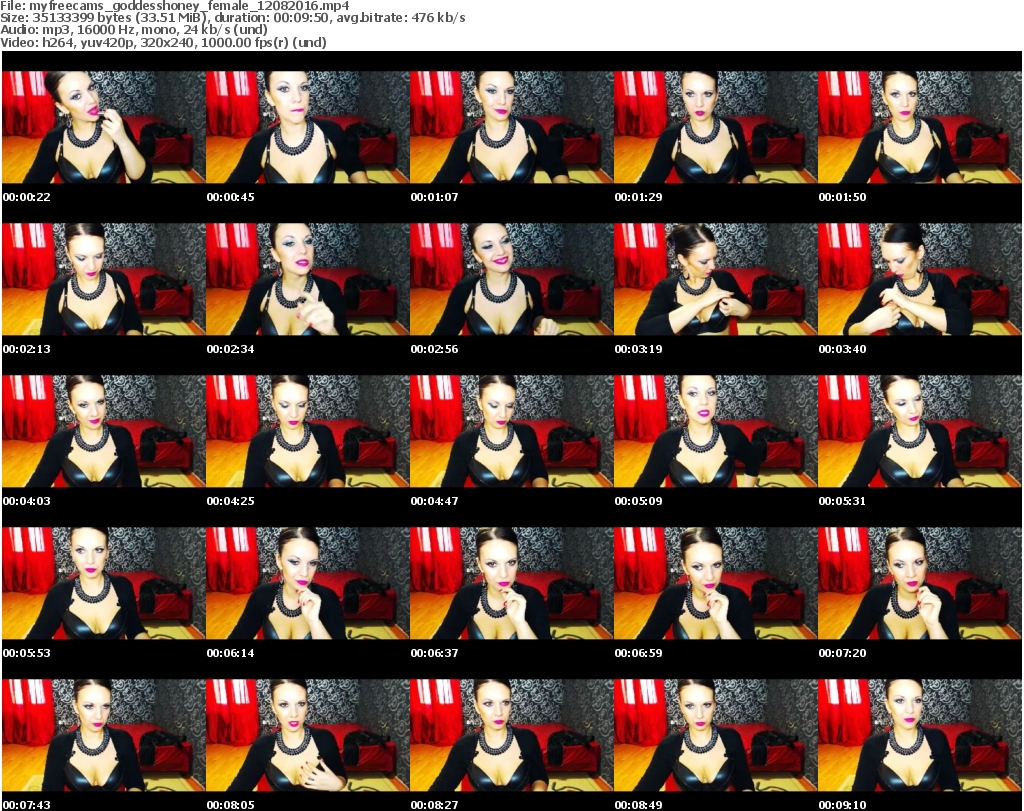1024x811 pixels.
Task: Open the frame captured at 00:02:56
Action: pos(511,279)
